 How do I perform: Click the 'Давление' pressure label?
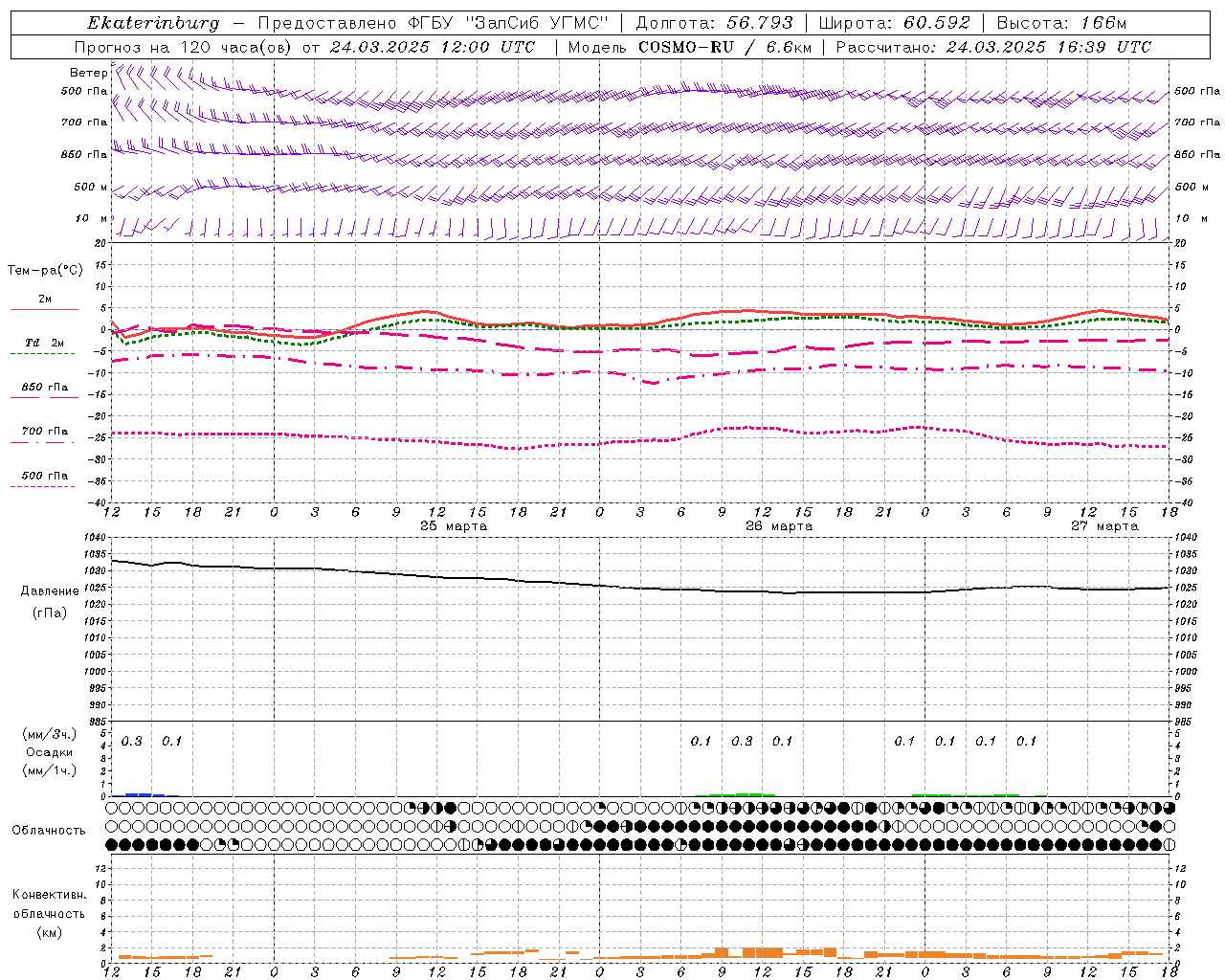click(50, 591)
